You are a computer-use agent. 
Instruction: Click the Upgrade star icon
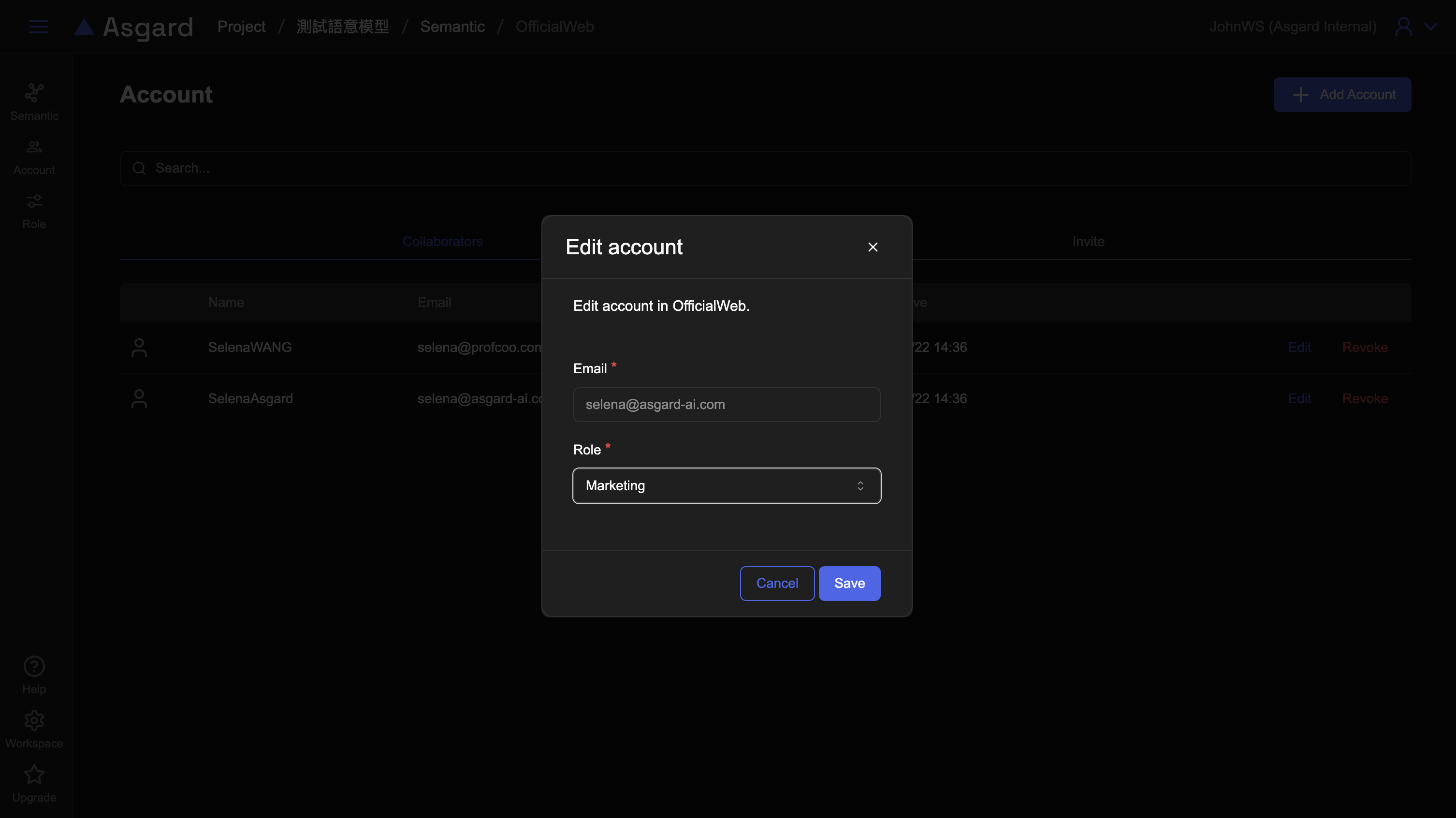[34, 774]
